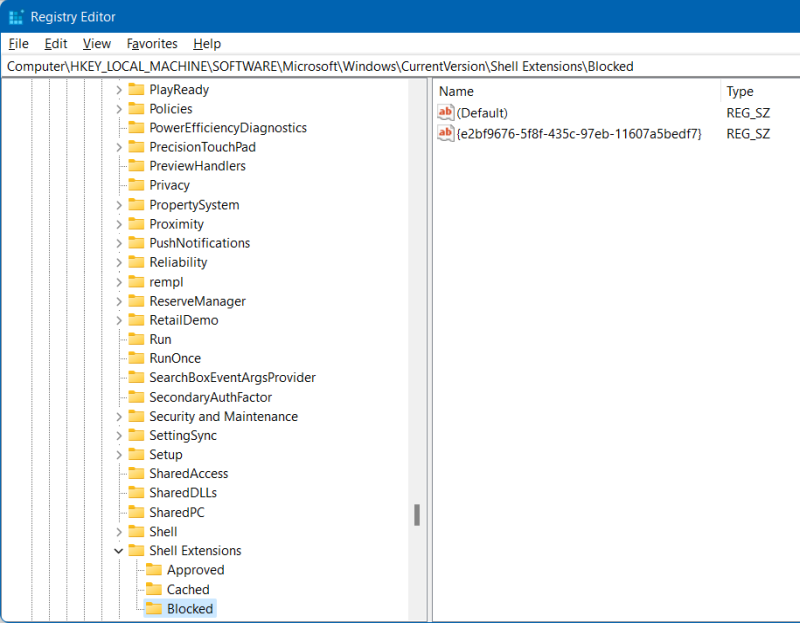This screenshot has height=623, width=800.
Task: Expand the PrecisionTouchPad key
Action: pos(118,147)
